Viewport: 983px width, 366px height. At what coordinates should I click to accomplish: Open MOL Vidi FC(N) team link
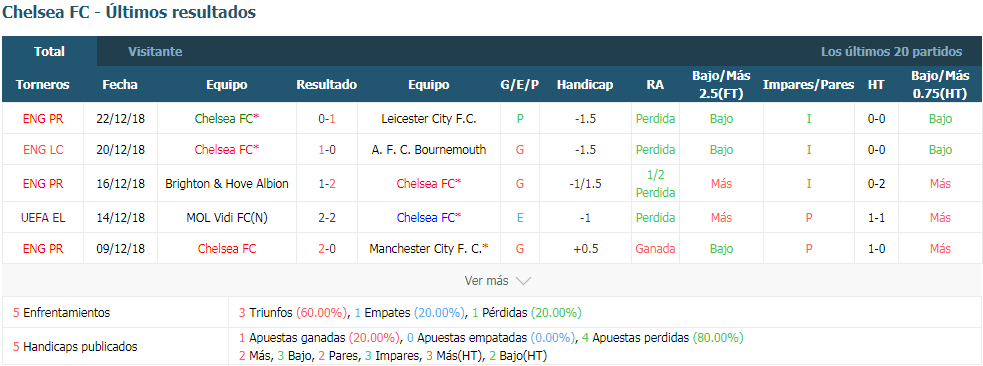coord(227,217)
